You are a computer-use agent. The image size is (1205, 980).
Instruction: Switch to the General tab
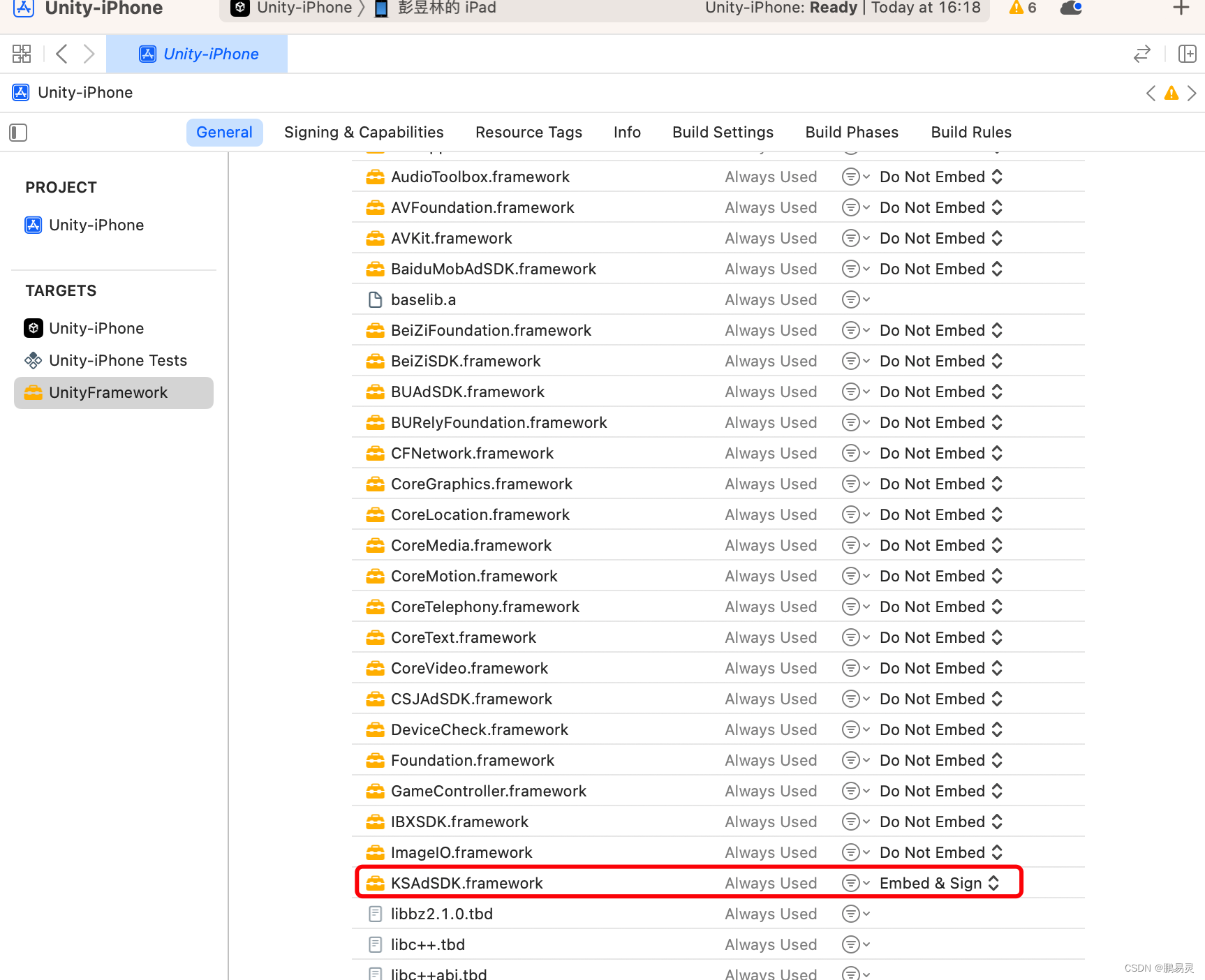(x=224, y=132)
